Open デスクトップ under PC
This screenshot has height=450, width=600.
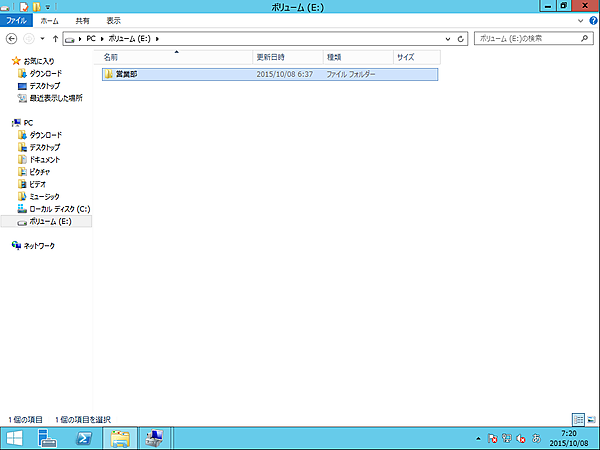pos(39,147)
